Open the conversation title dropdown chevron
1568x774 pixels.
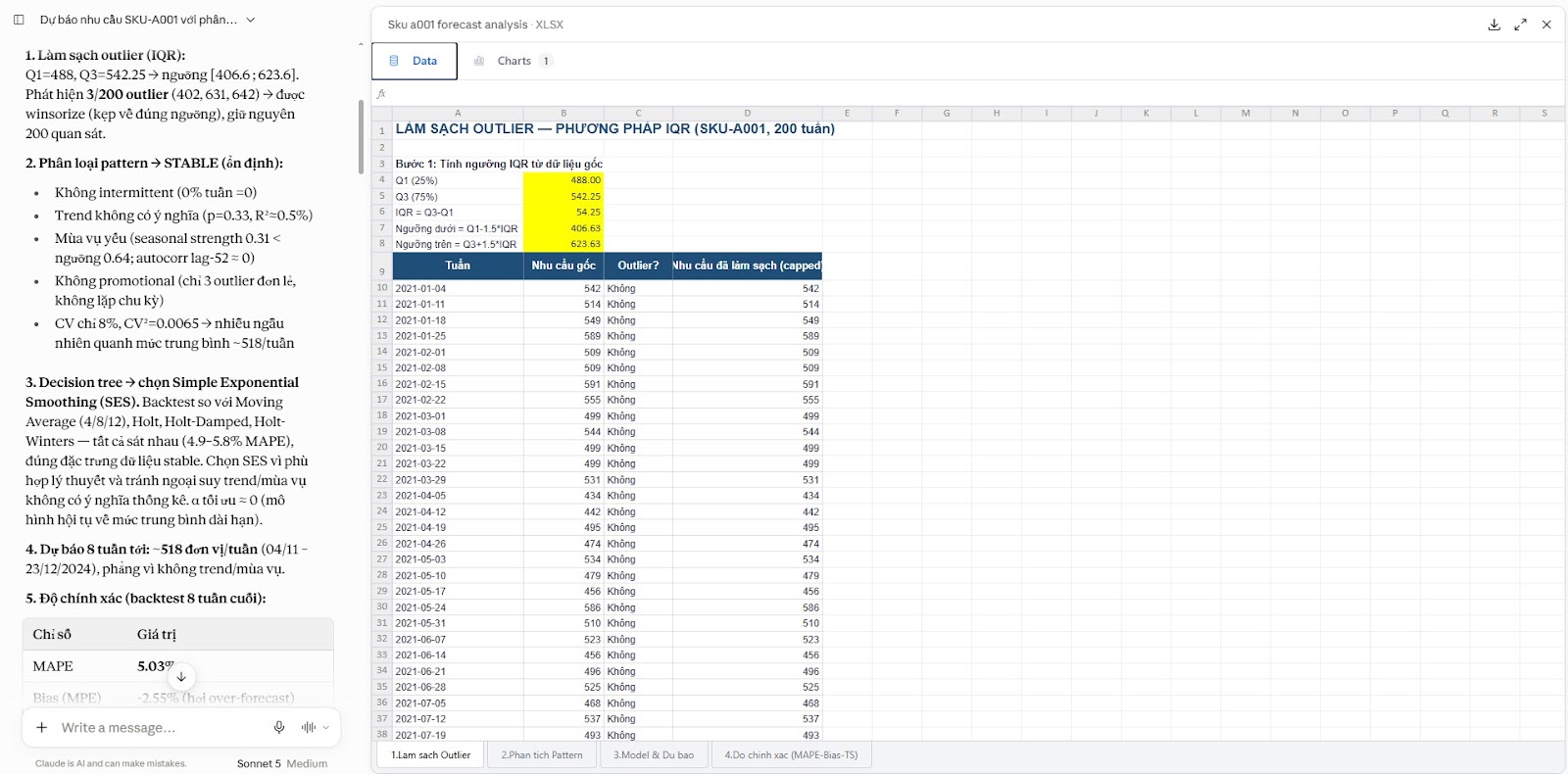click(250, 20)
